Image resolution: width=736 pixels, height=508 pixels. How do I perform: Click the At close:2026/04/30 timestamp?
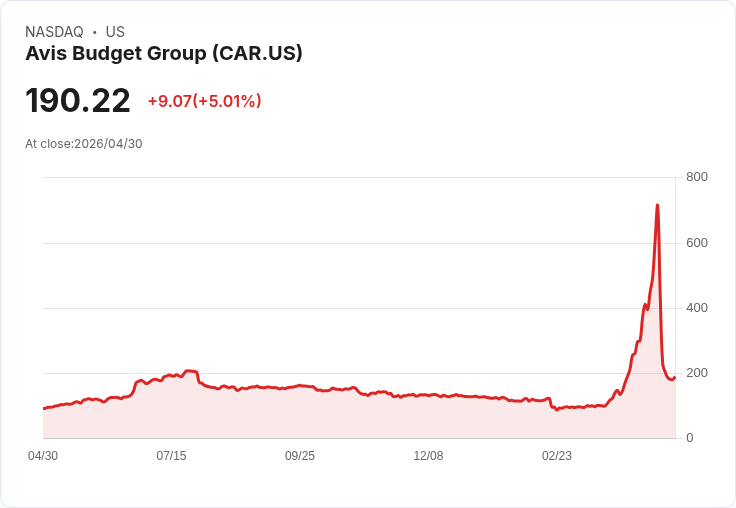(x=84, y=144)
